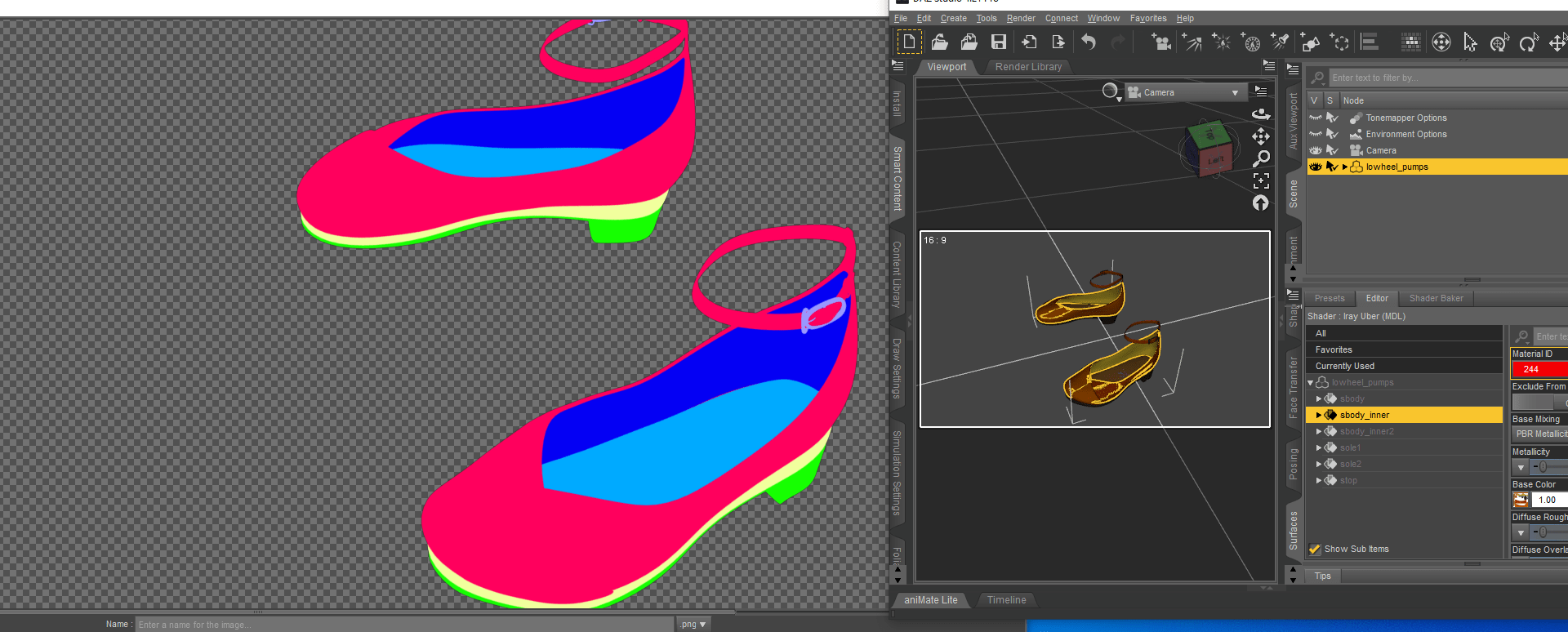
Task: Select the Rotate tool
Action: [1529, 42]
